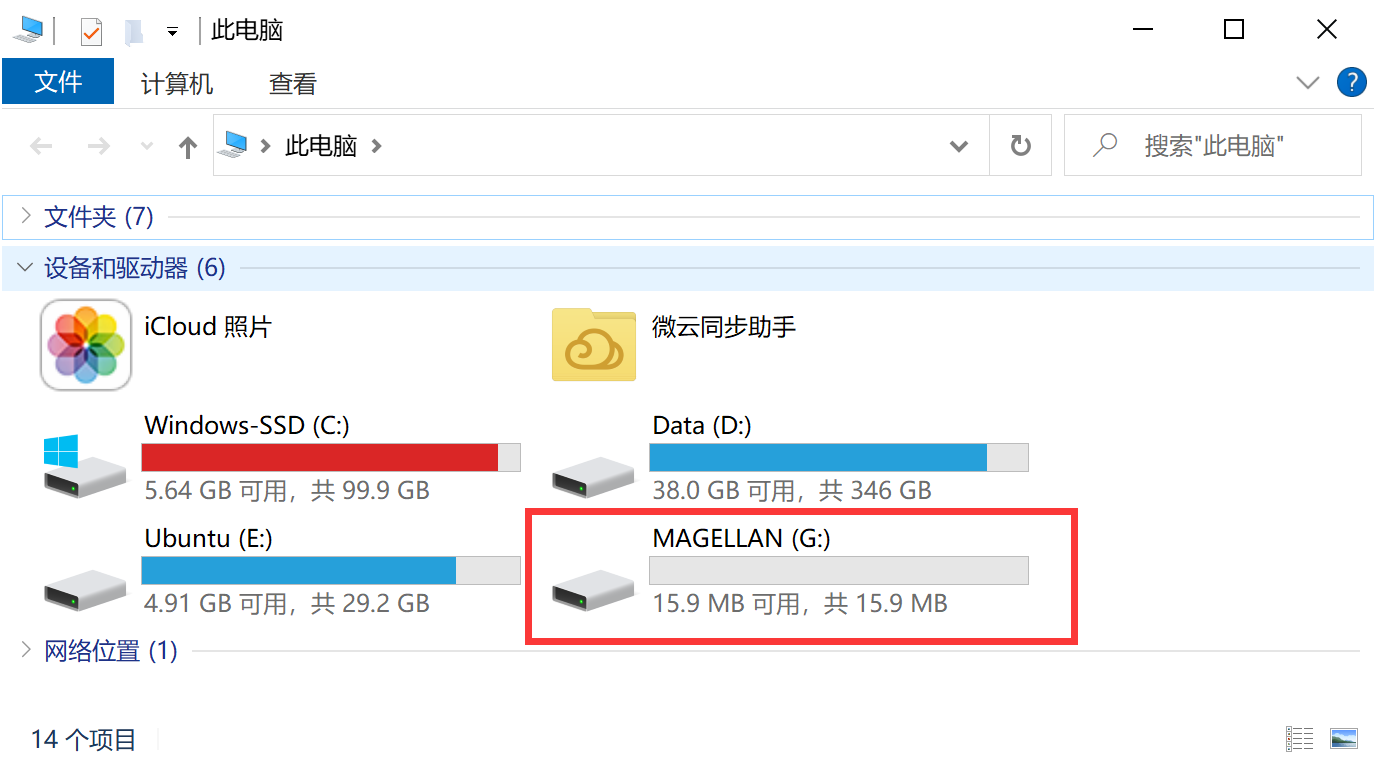Screen dimensions: 1376x764
Task: Open the Properties icon in quick access toolbar
Action: 90,30
